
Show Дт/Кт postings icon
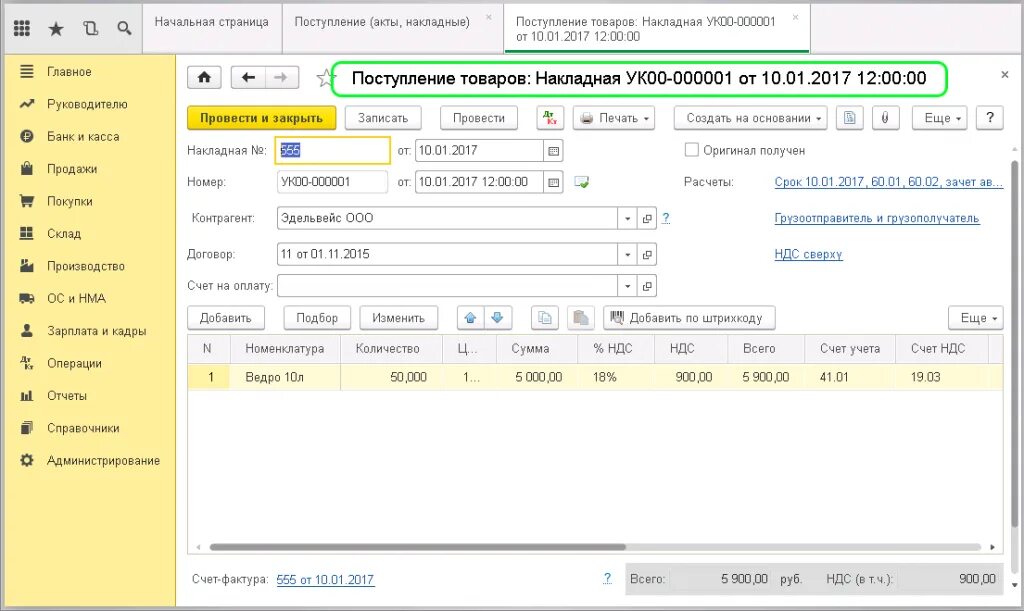550,118
